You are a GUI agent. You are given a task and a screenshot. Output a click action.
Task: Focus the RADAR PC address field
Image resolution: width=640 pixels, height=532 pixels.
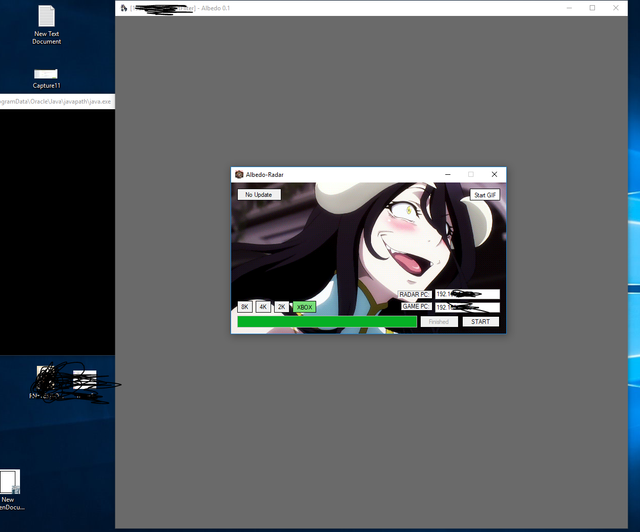point(467,294)
